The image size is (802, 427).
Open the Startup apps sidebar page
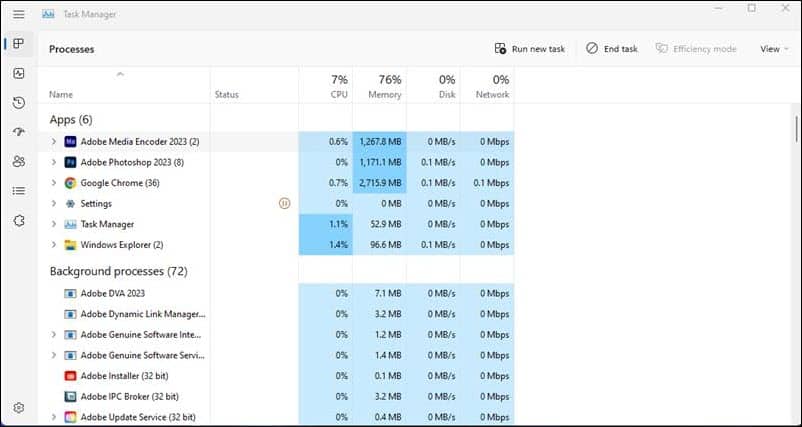(19, 132)
